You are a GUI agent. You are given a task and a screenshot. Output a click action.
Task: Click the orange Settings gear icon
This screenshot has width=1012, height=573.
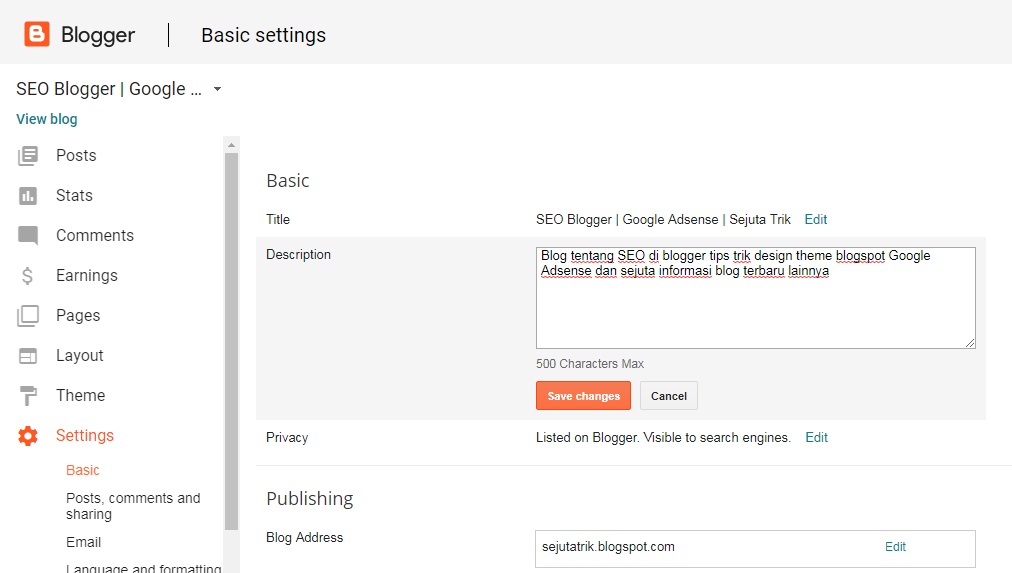tap(28, 436)
